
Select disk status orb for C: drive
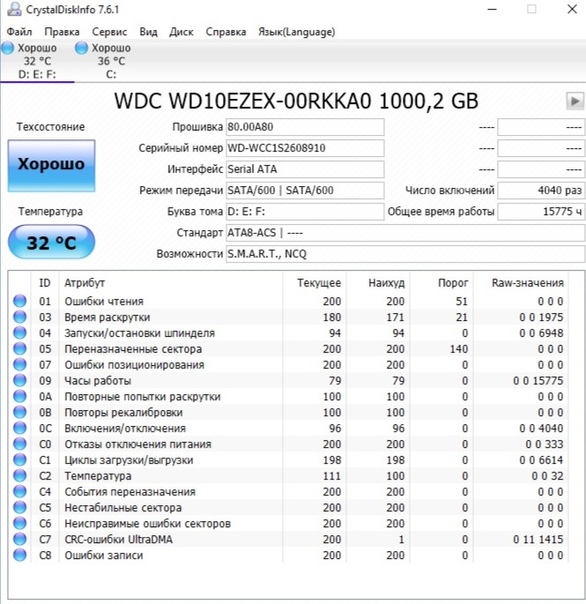pyautogui.click(x=81, y=48)
